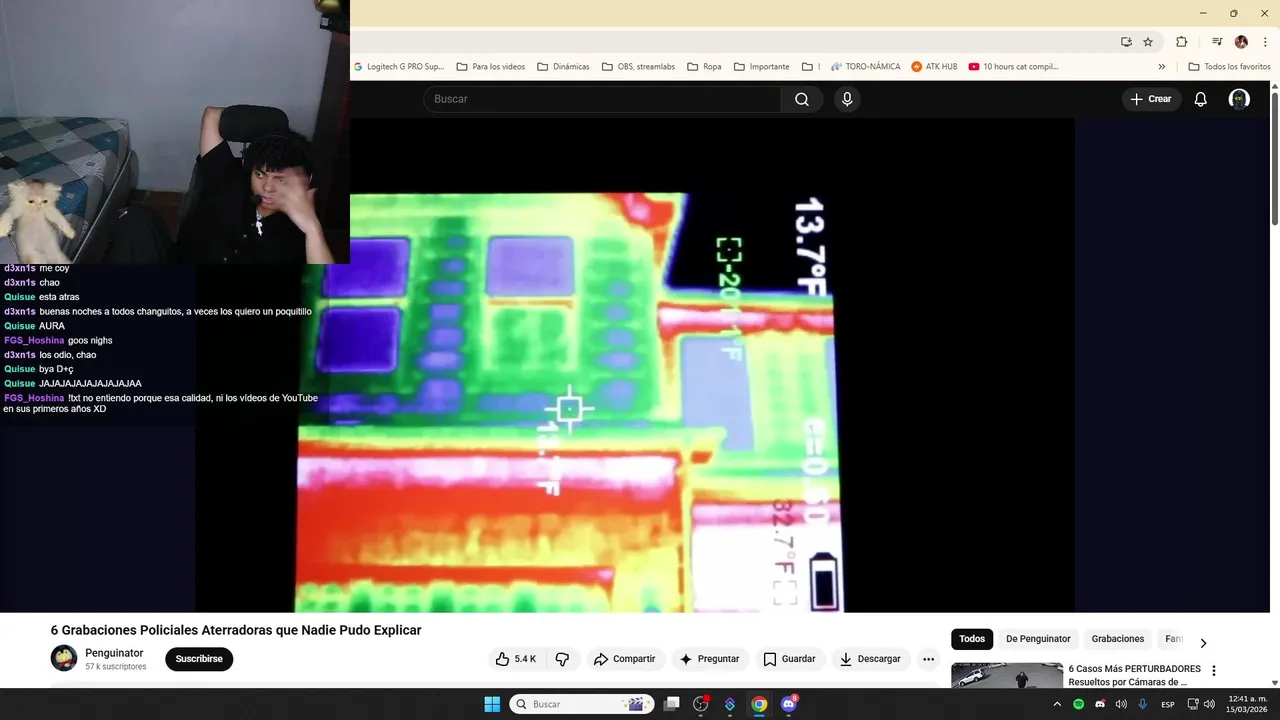
Task: Open Discord from the taskbar
Action: coord(788,704)
